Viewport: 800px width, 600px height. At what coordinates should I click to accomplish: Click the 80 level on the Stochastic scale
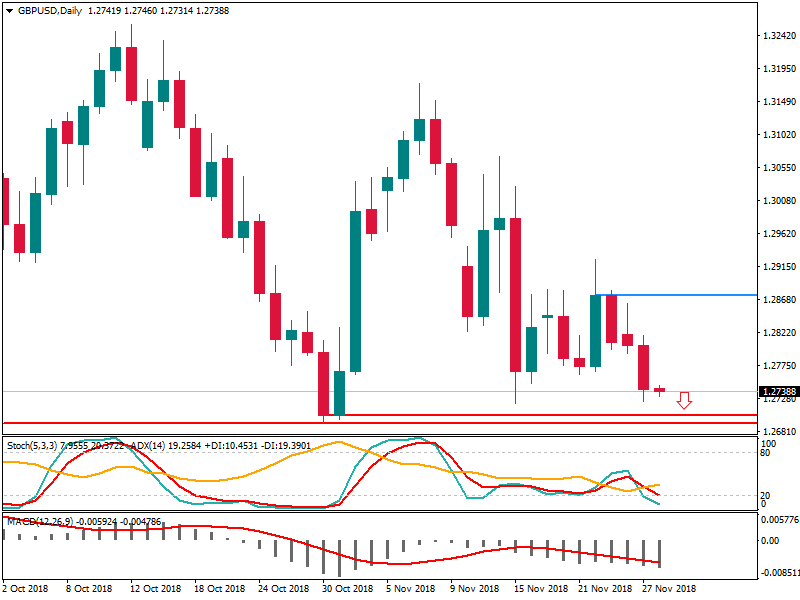click(x=765, y=453)
